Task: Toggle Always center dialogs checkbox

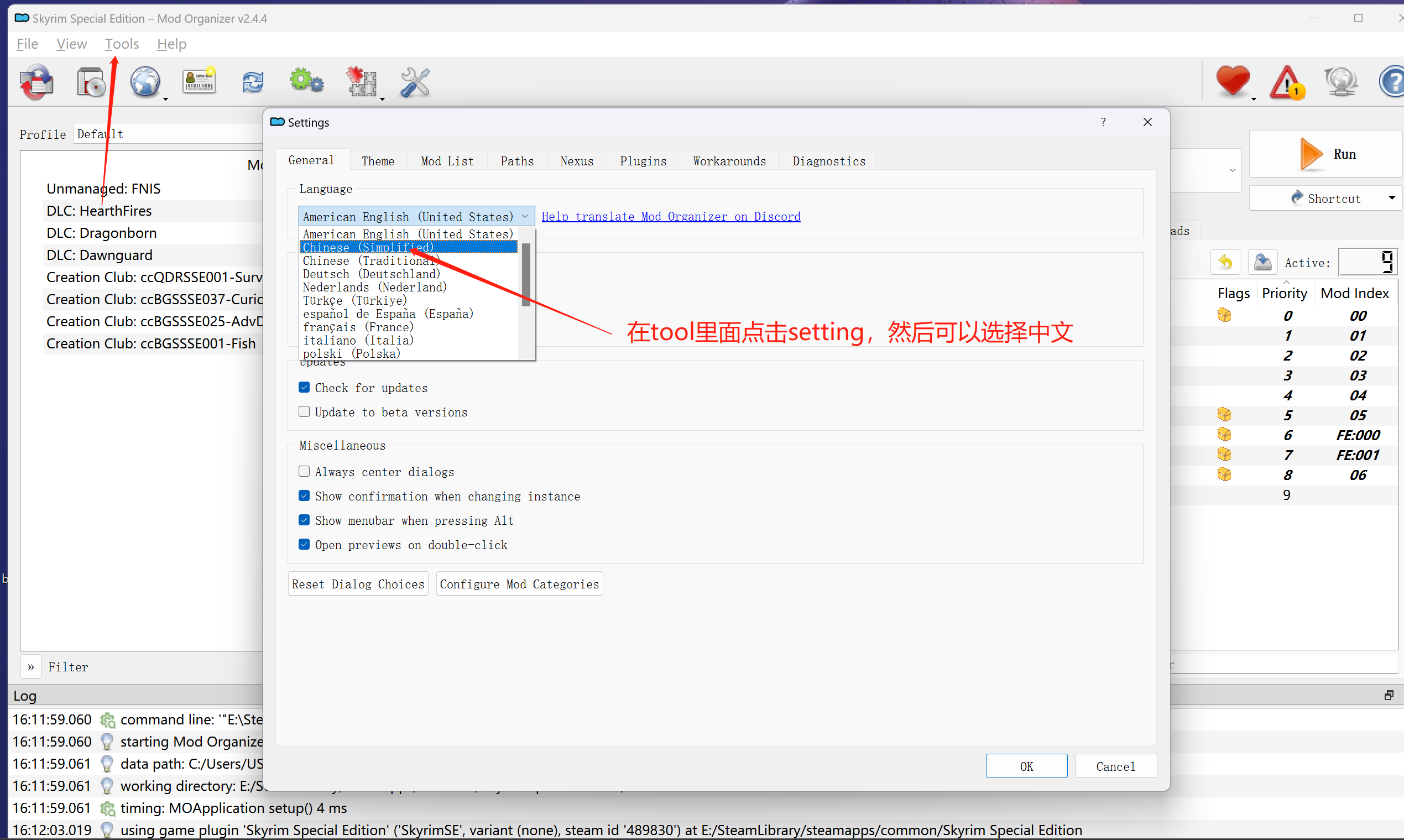Action: click(305, 472)
